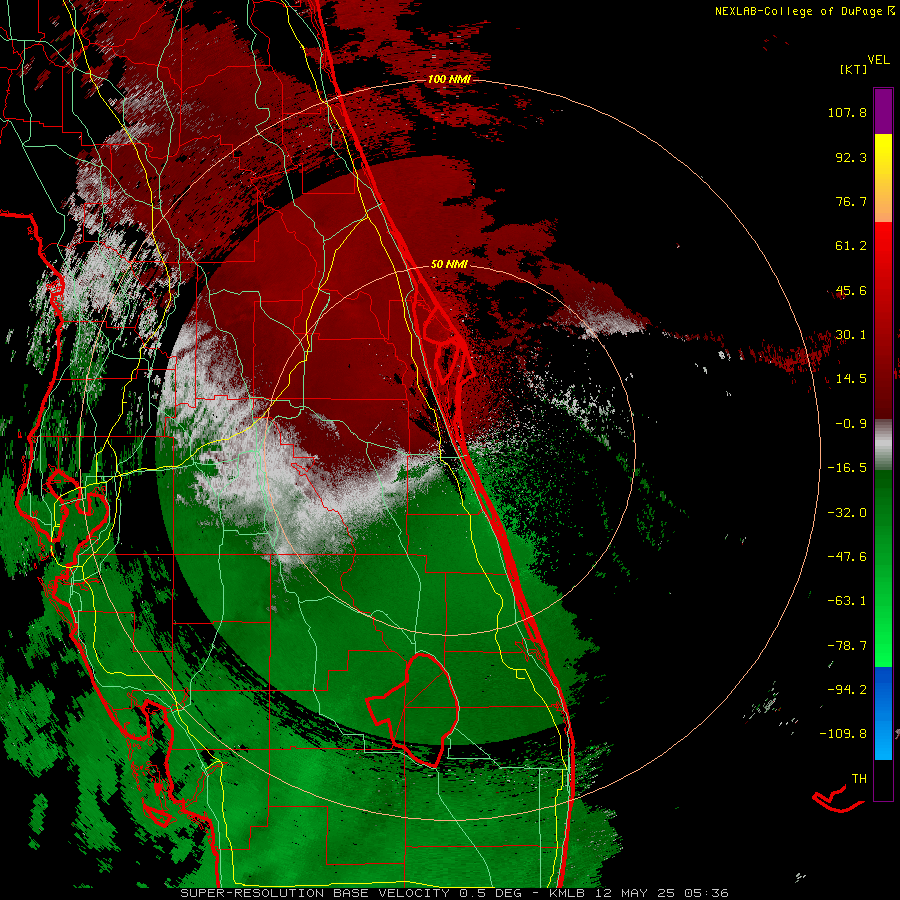The height and width of the screenshot is (900, 900).
Task: Click the 100 NMI range ring label
Action: pyautogui.click(x=449, y=79)
